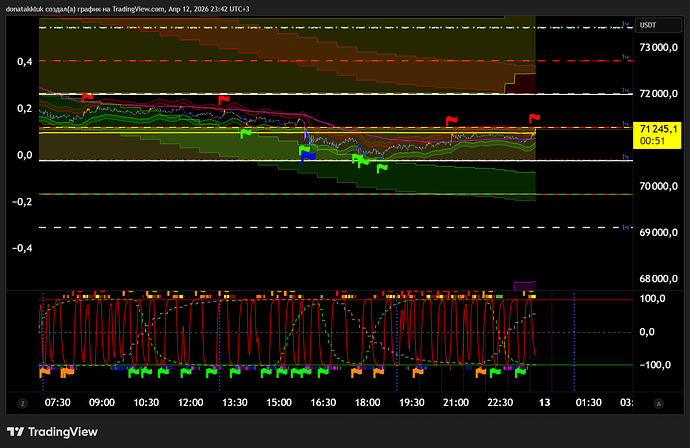Click the 1ч tag on the white 72 000,0 line
Image resolution: width=690 pixels, height=448 pixels.
[625, 90]
